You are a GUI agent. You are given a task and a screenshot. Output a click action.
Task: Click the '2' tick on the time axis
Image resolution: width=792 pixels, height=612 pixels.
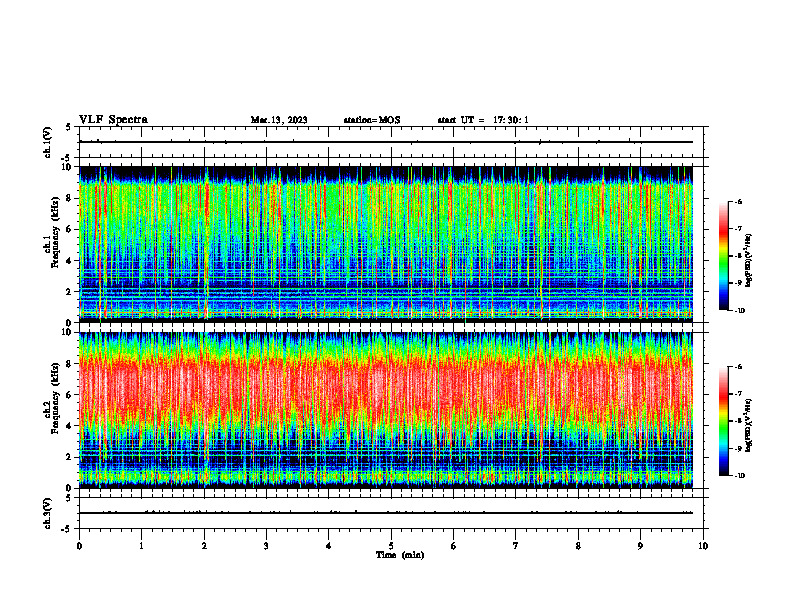click(204, 546)
